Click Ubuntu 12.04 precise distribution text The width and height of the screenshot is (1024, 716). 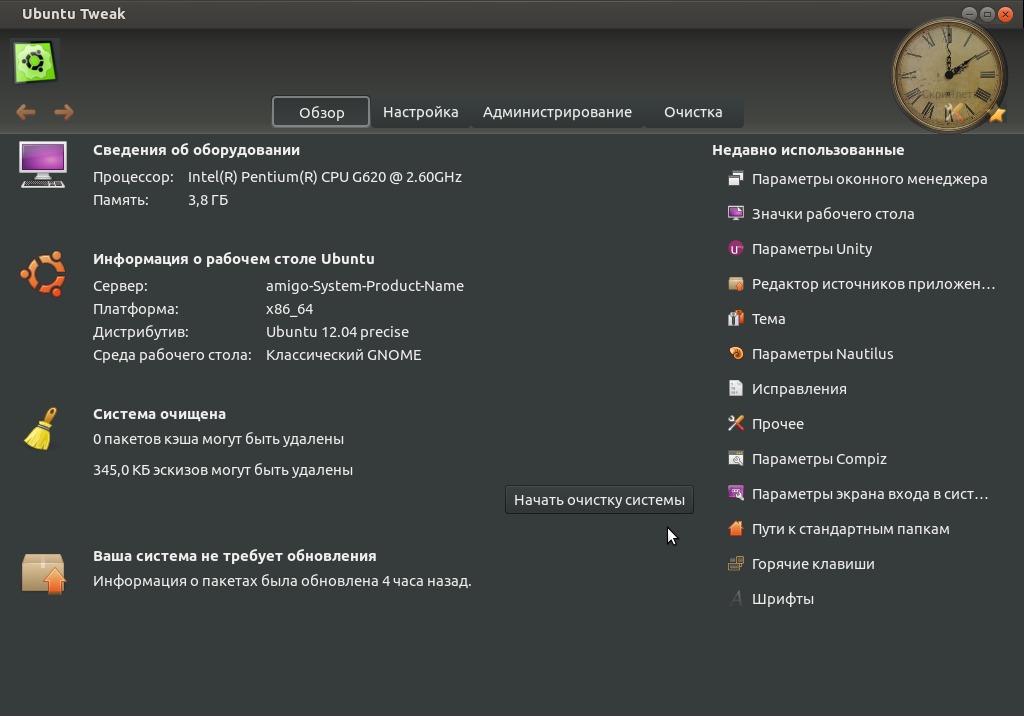337,332
